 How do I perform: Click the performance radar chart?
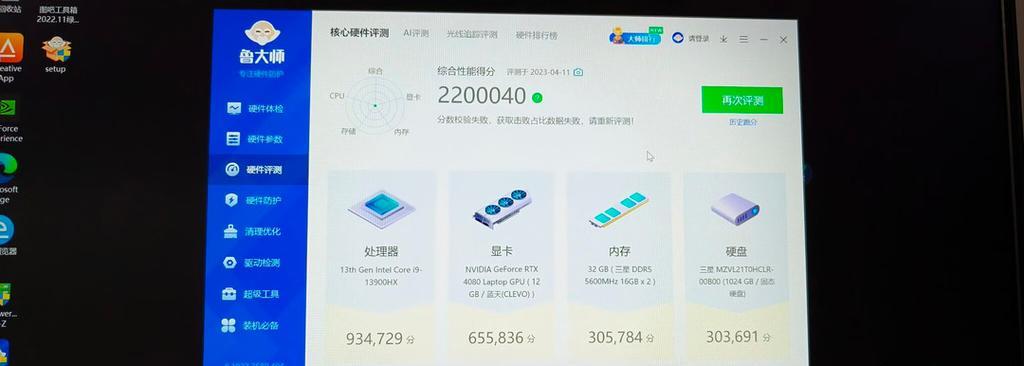pyautogui.click(x=375, y=105)
